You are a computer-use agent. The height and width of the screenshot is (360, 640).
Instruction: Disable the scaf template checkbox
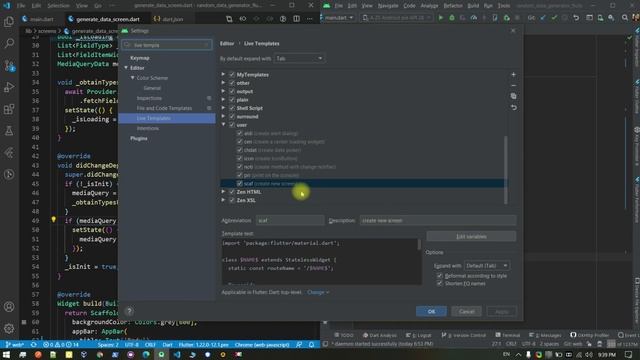[240, 184]
